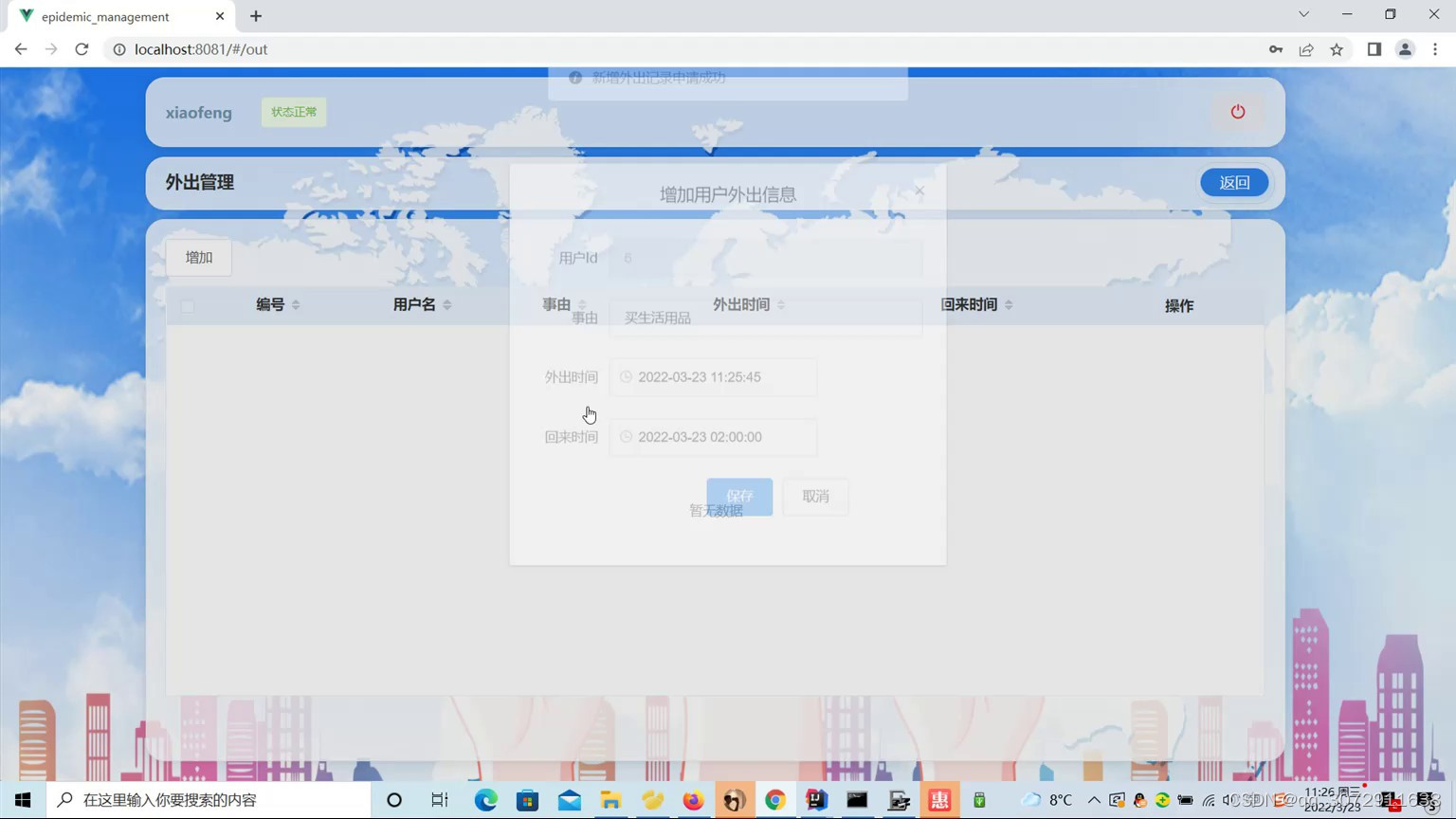Open the terminal window from taskbar
Screen dimensions: 1456x819
[858, 800]
